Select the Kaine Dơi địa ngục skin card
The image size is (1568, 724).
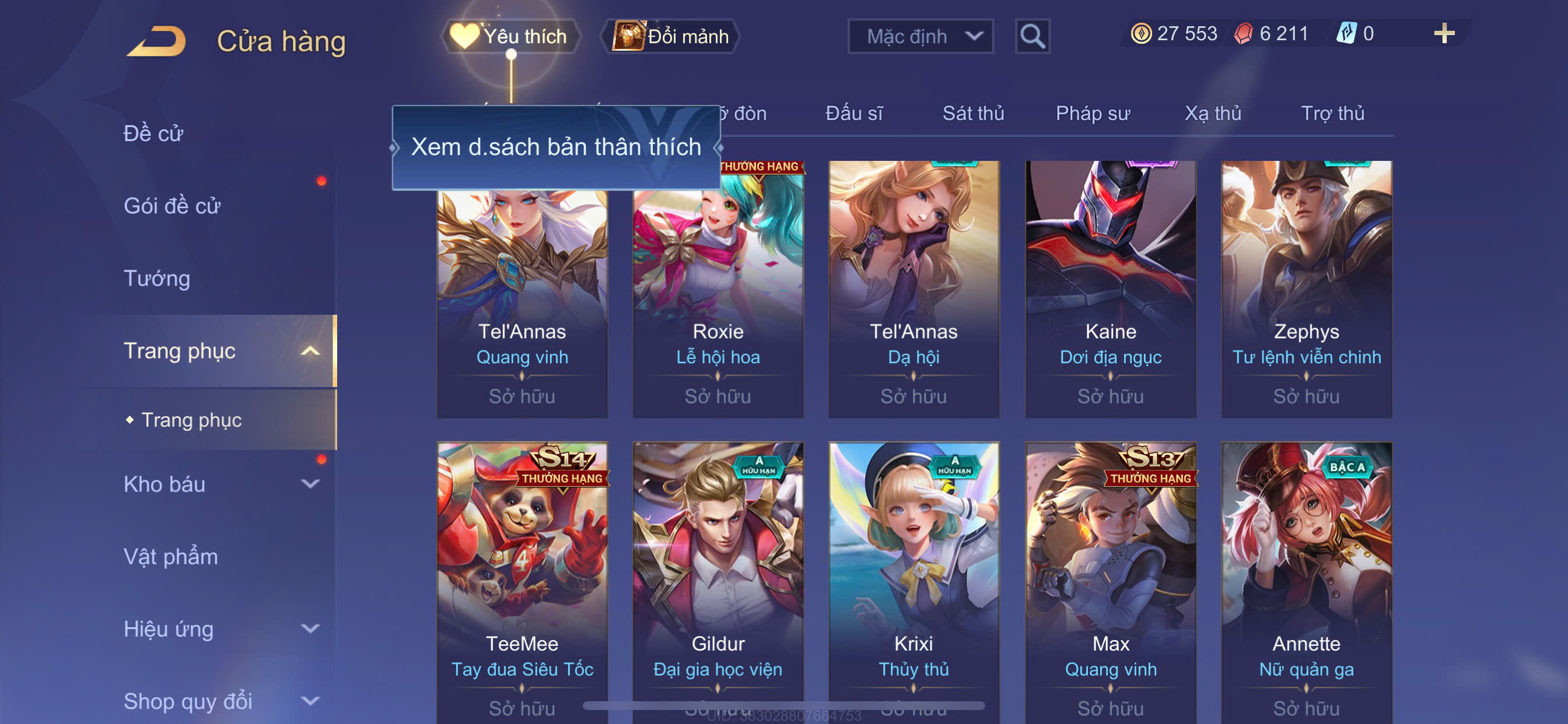click(x=1110, y=289)
